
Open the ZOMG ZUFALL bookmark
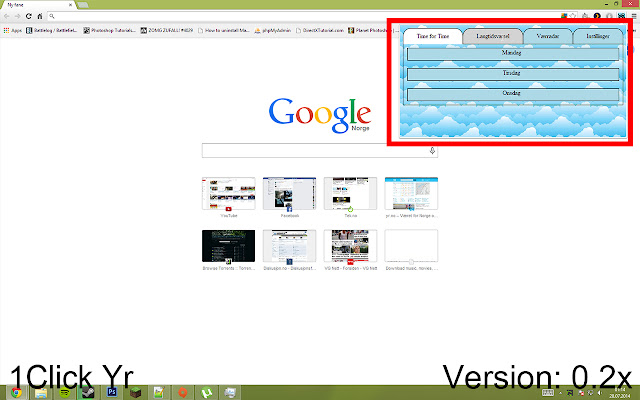tap(167, 30)
